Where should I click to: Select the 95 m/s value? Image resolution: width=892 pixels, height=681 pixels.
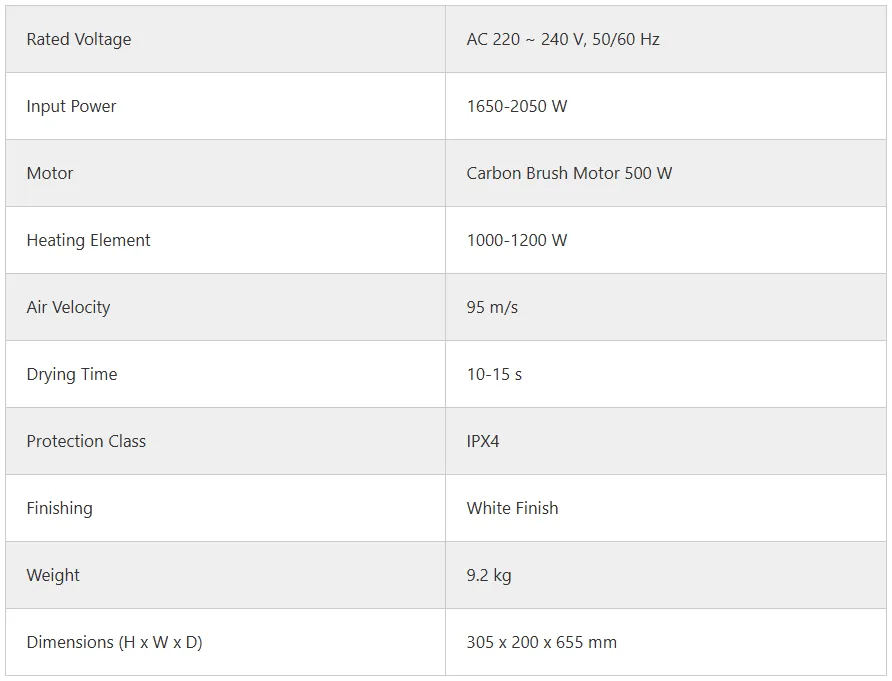coord(492,308)
